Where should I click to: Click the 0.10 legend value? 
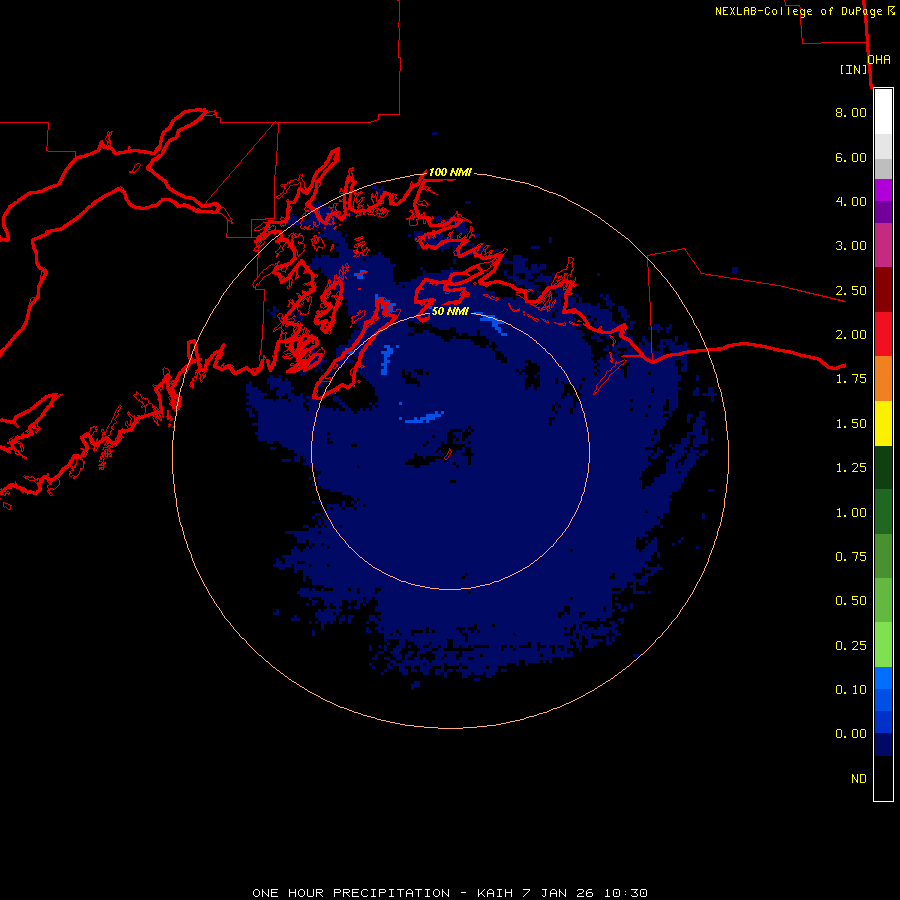pos(851,690)
